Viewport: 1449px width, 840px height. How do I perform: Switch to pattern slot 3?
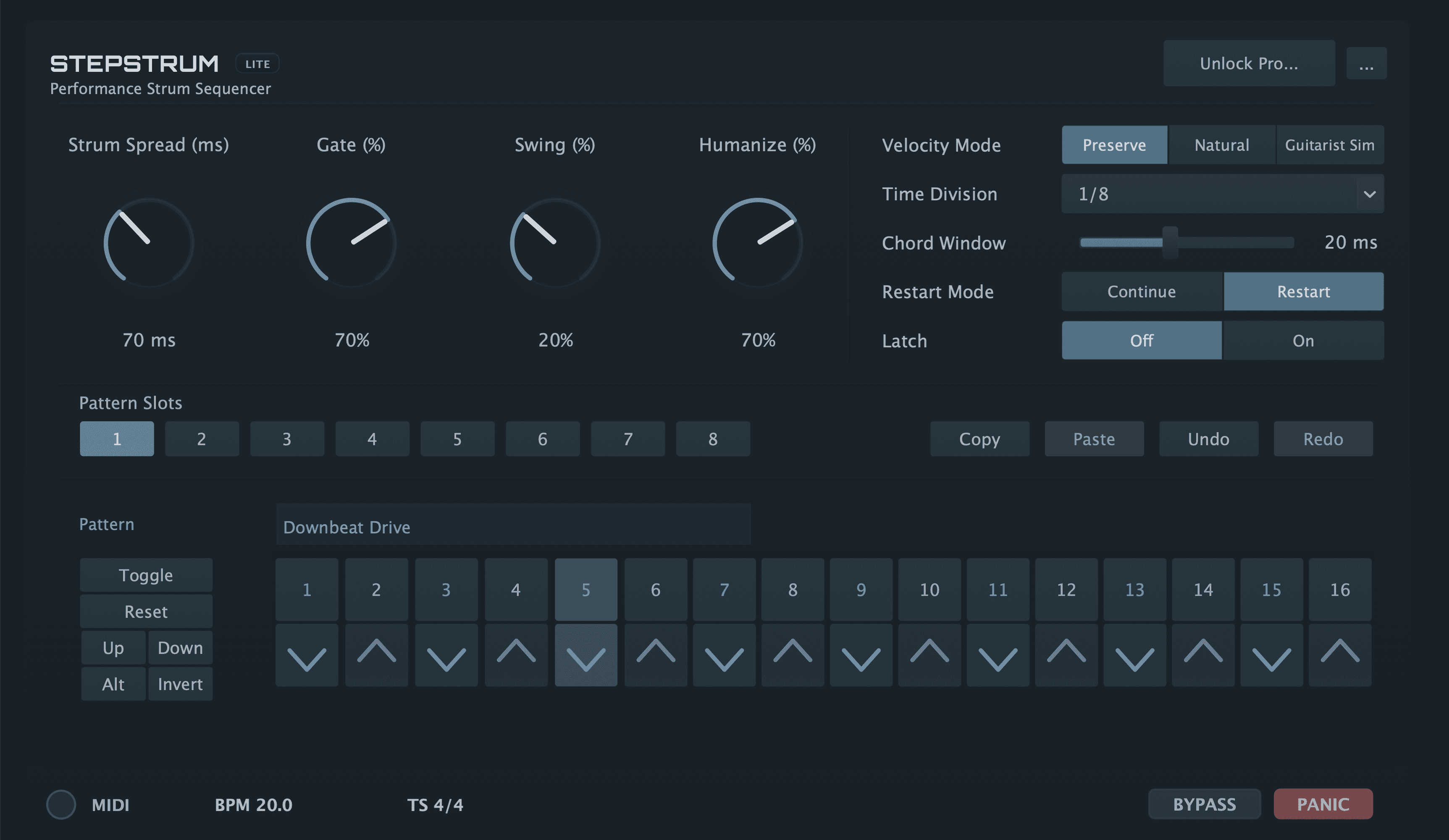pyautogui.click(x=287, y=438)
